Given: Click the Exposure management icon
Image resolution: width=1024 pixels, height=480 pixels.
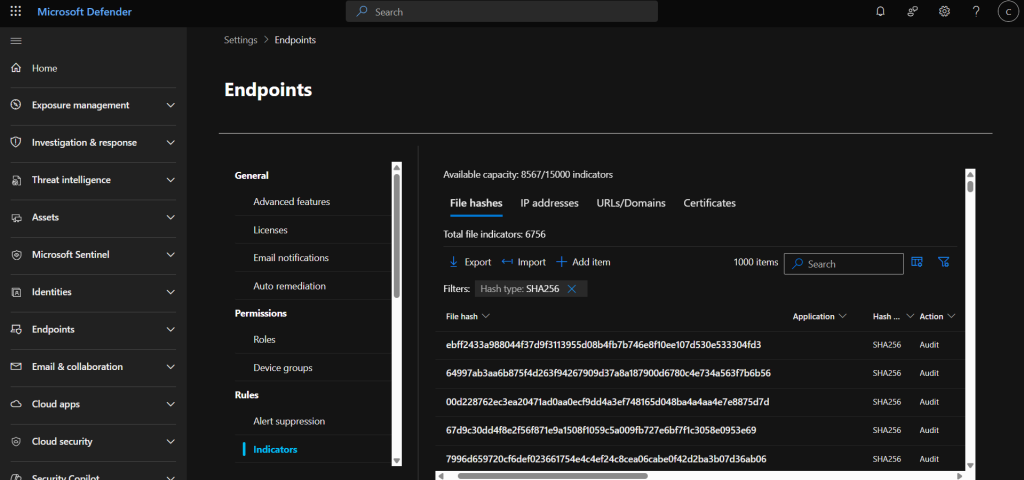Looking at the screenshot, I should click(16, 105).
